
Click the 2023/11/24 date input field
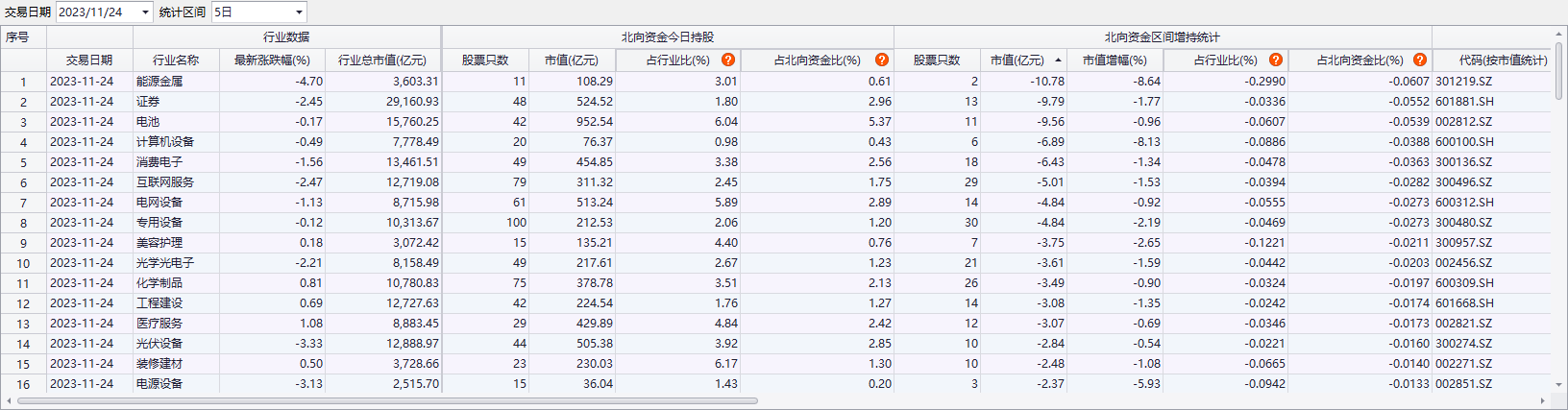click(96, 12)
